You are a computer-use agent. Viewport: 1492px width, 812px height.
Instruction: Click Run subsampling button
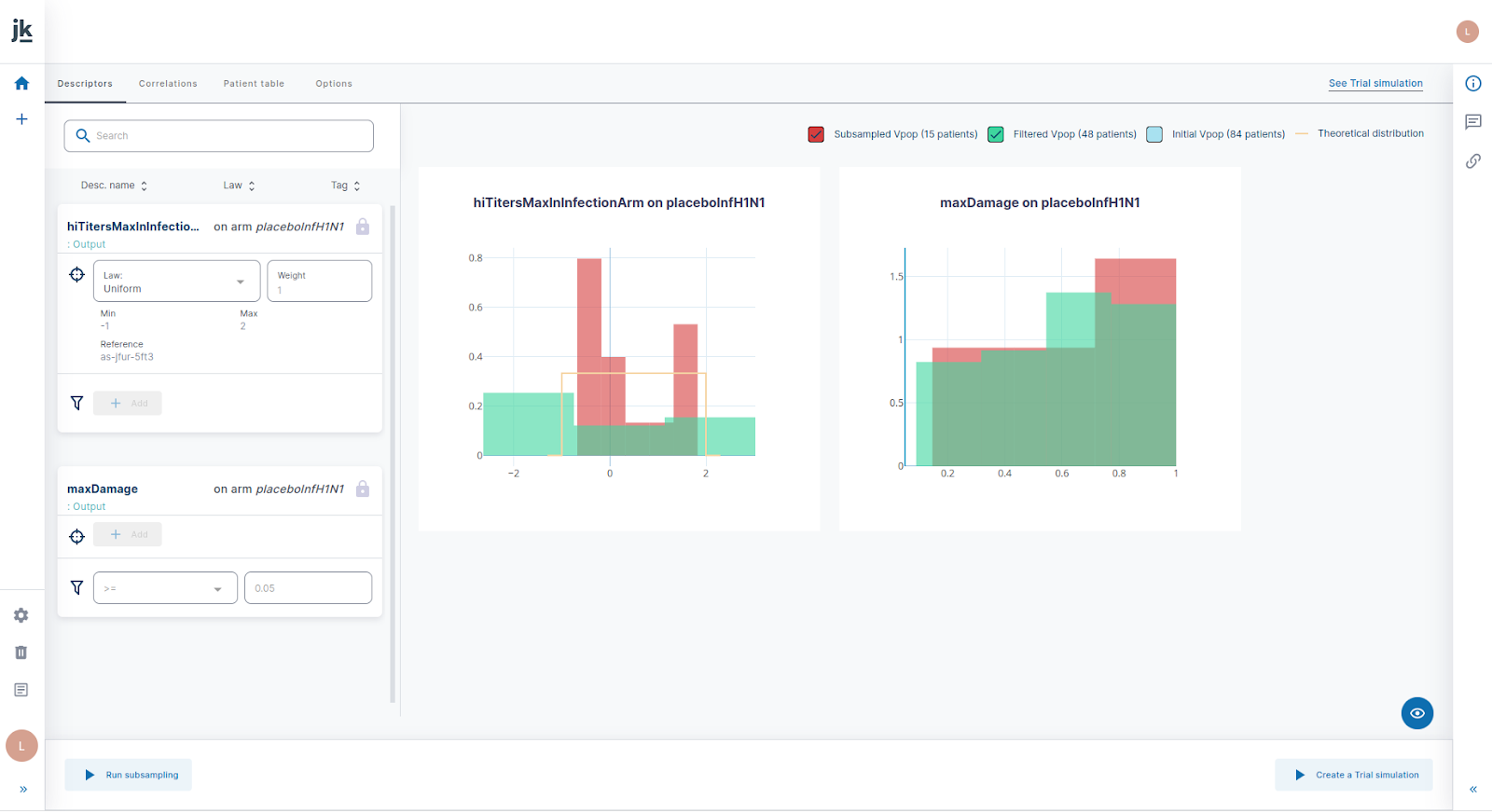point(129,775)
